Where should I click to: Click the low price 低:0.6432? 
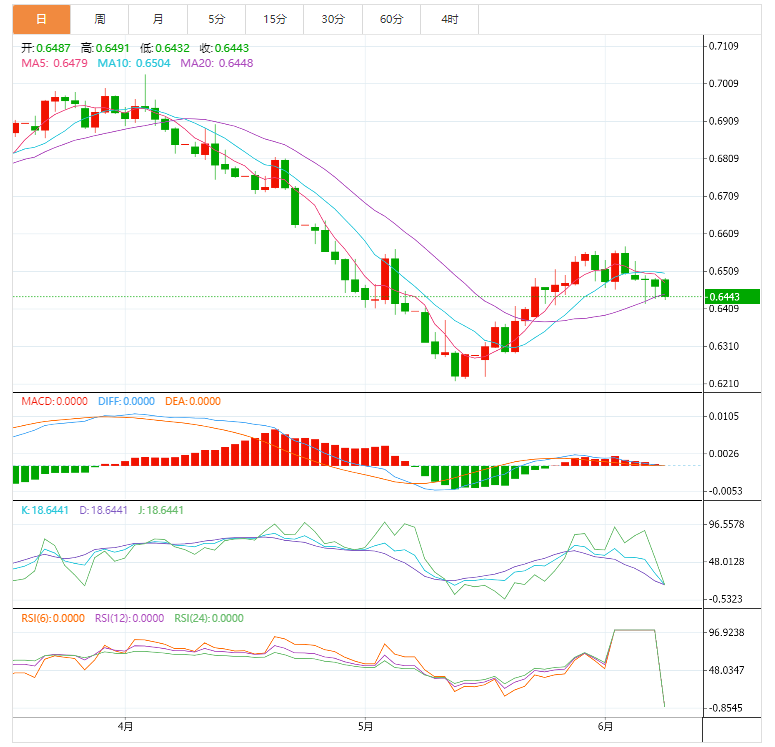point(165,48)
